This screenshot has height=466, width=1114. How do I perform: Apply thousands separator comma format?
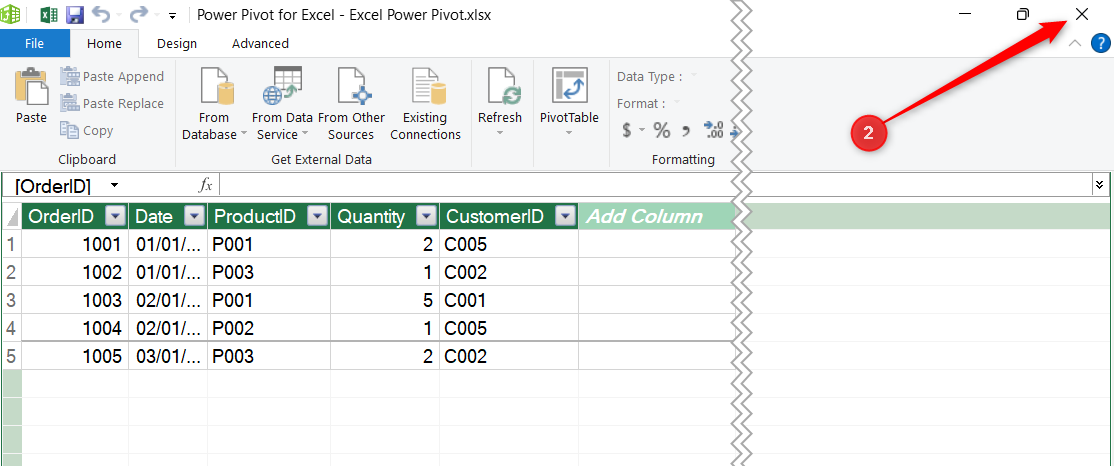pos(686,131)
